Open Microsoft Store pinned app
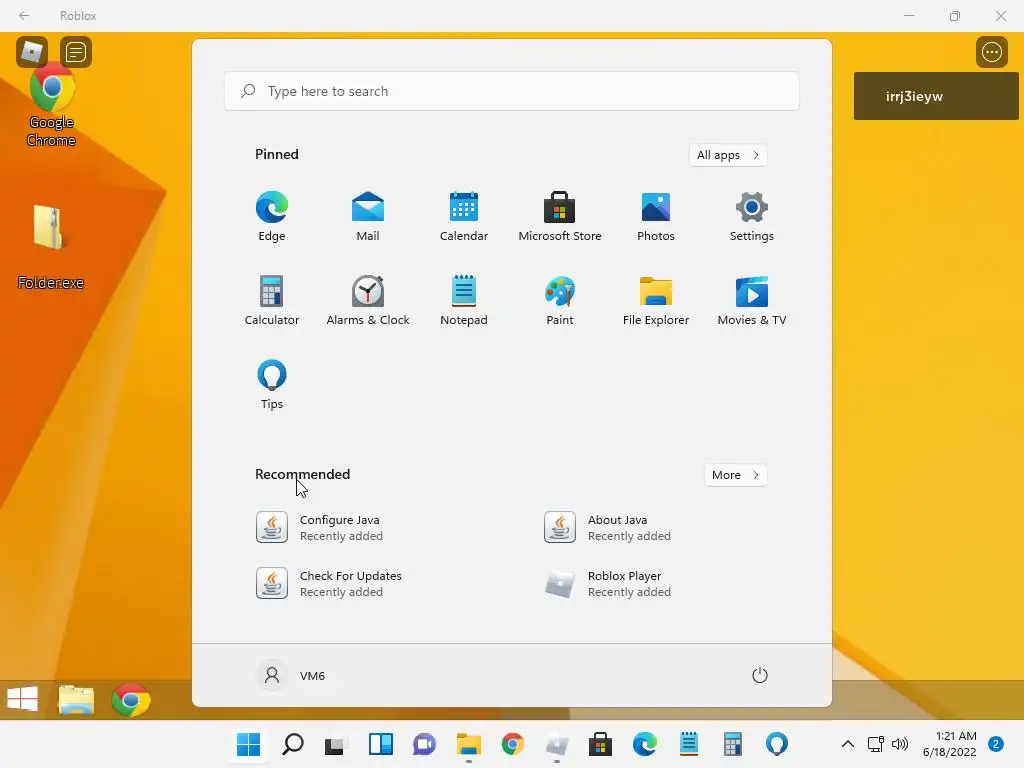Image resolution: width=1024 pixels, height=768 pixels. pos(560,217)
